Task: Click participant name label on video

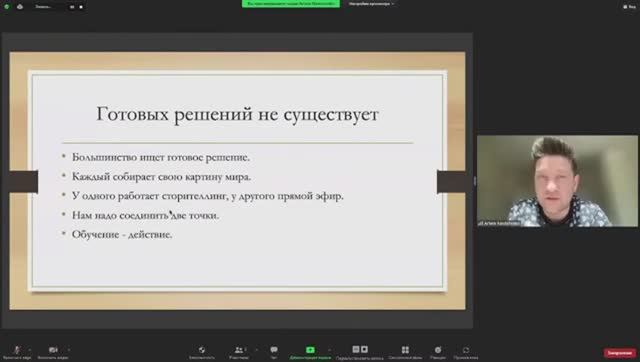Action: tap(499, 223)
